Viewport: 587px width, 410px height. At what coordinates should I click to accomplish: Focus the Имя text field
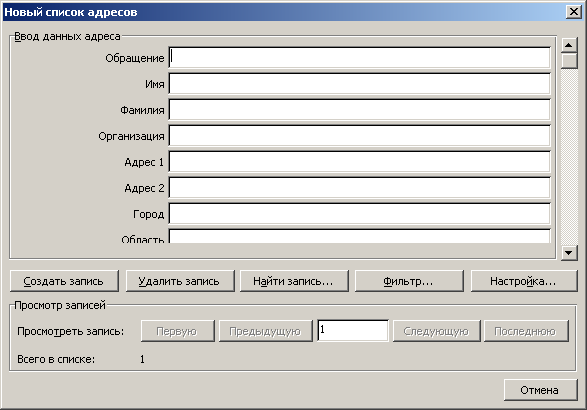[359, 83]
